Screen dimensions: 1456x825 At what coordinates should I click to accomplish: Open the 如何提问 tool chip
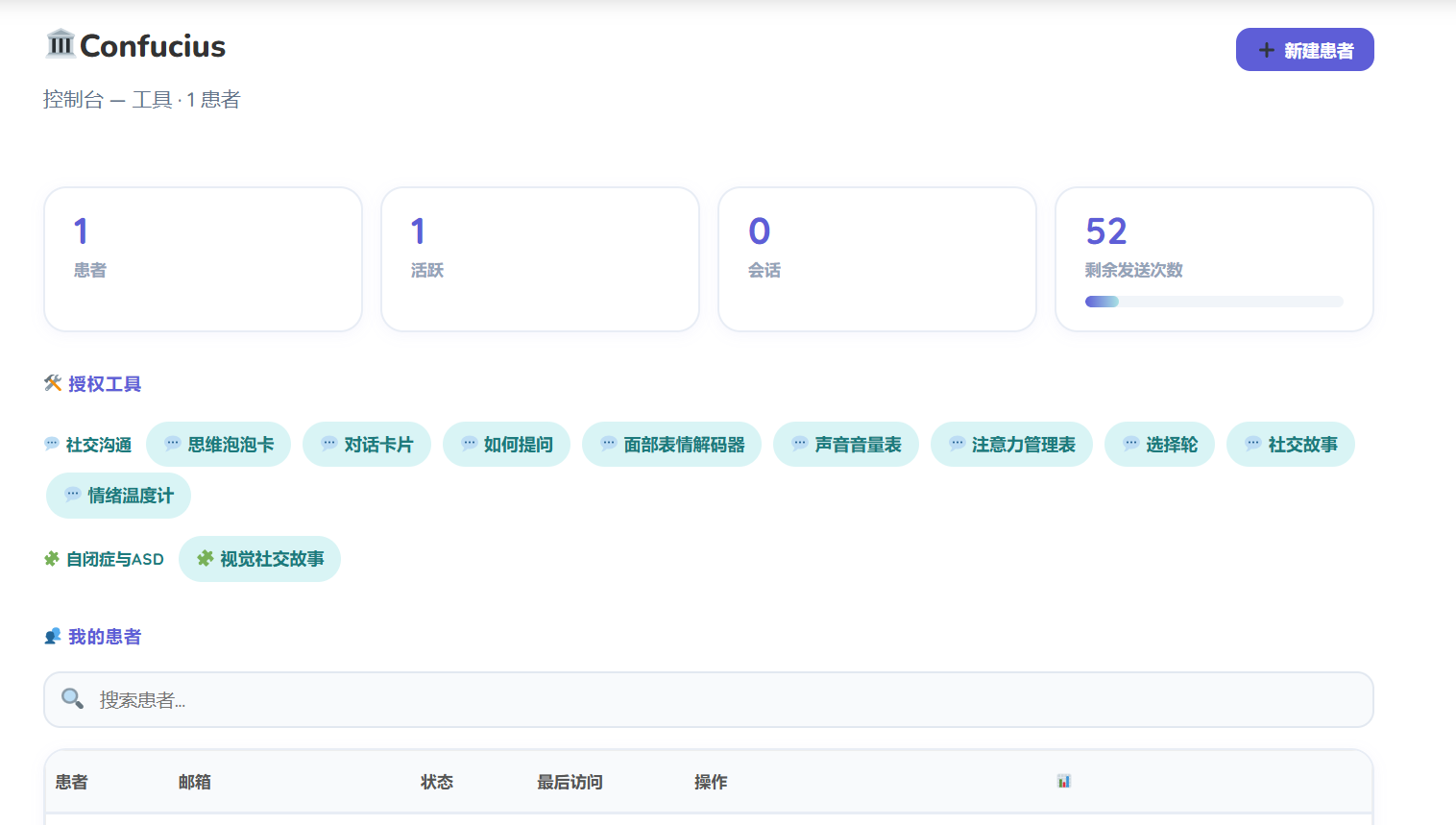click(506, 445)
